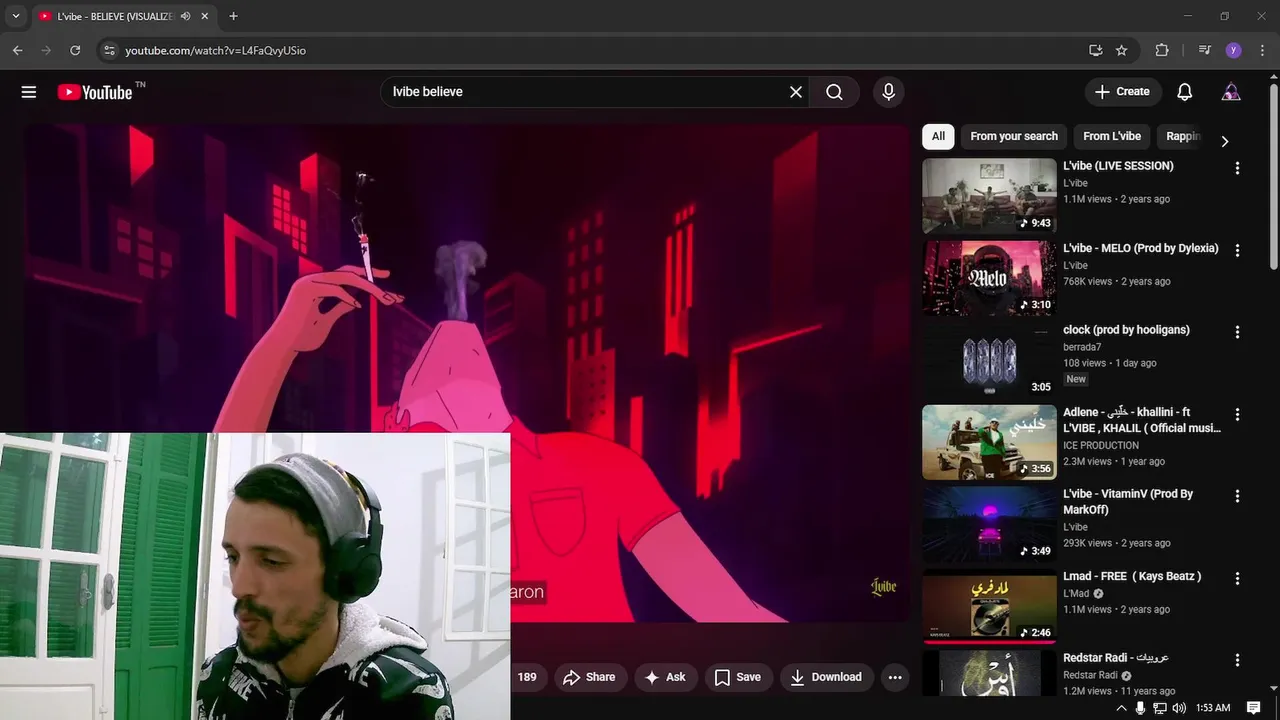Open the tab search dropdown arrow

[x=15, y=16]
